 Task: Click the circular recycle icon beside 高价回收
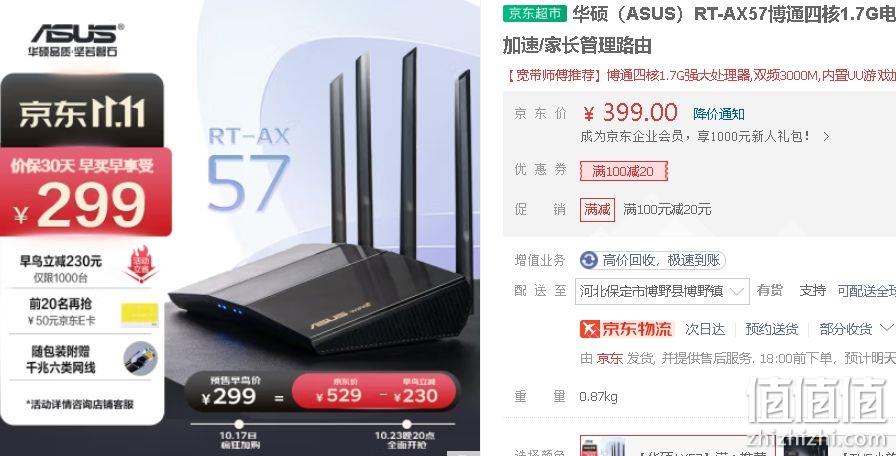[588, 261]
